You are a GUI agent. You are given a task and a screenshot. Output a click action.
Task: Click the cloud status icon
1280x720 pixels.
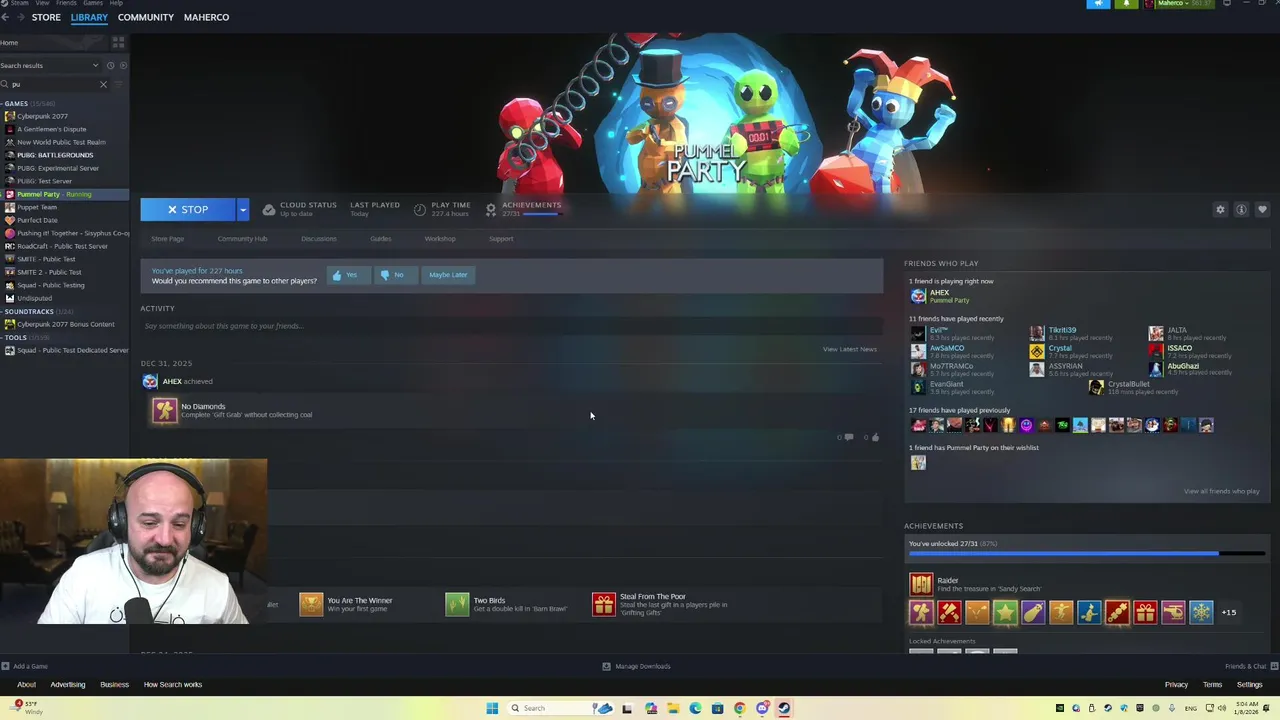click(x=268, y=209)
